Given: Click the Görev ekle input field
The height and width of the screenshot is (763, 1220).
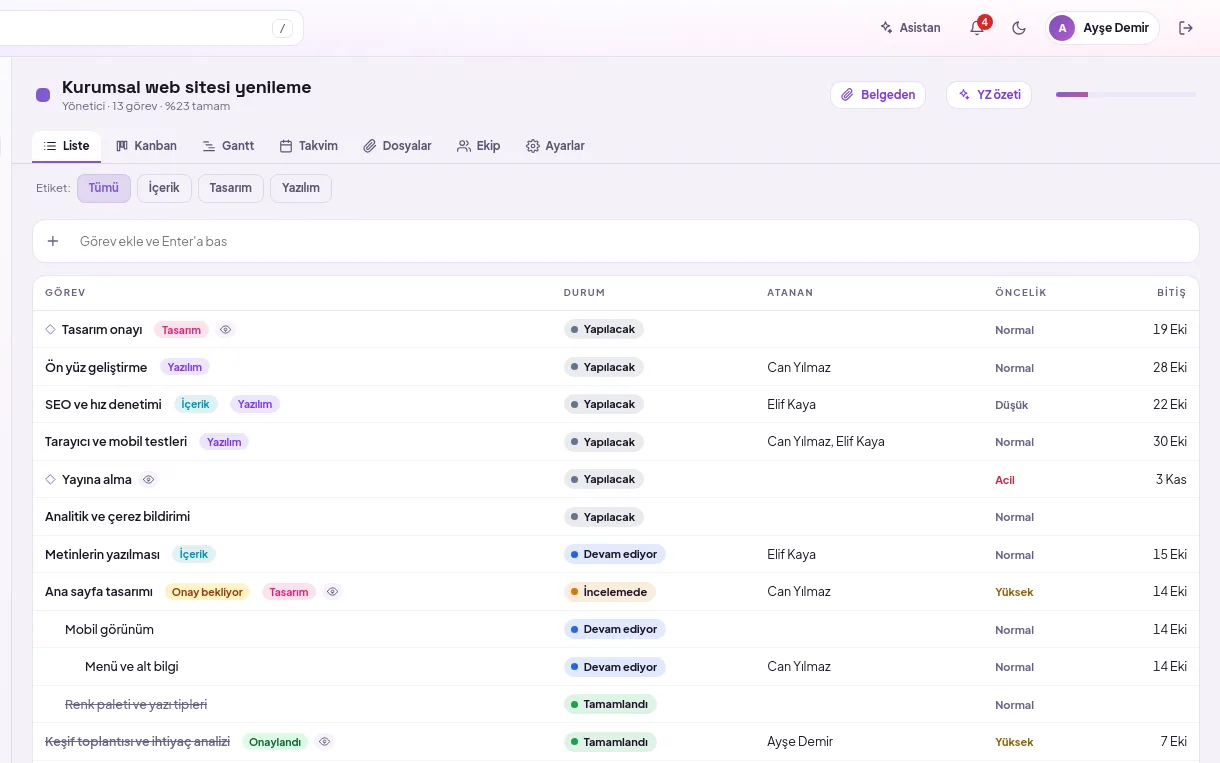Looking at the screenshot, I should tap(630, 241).
